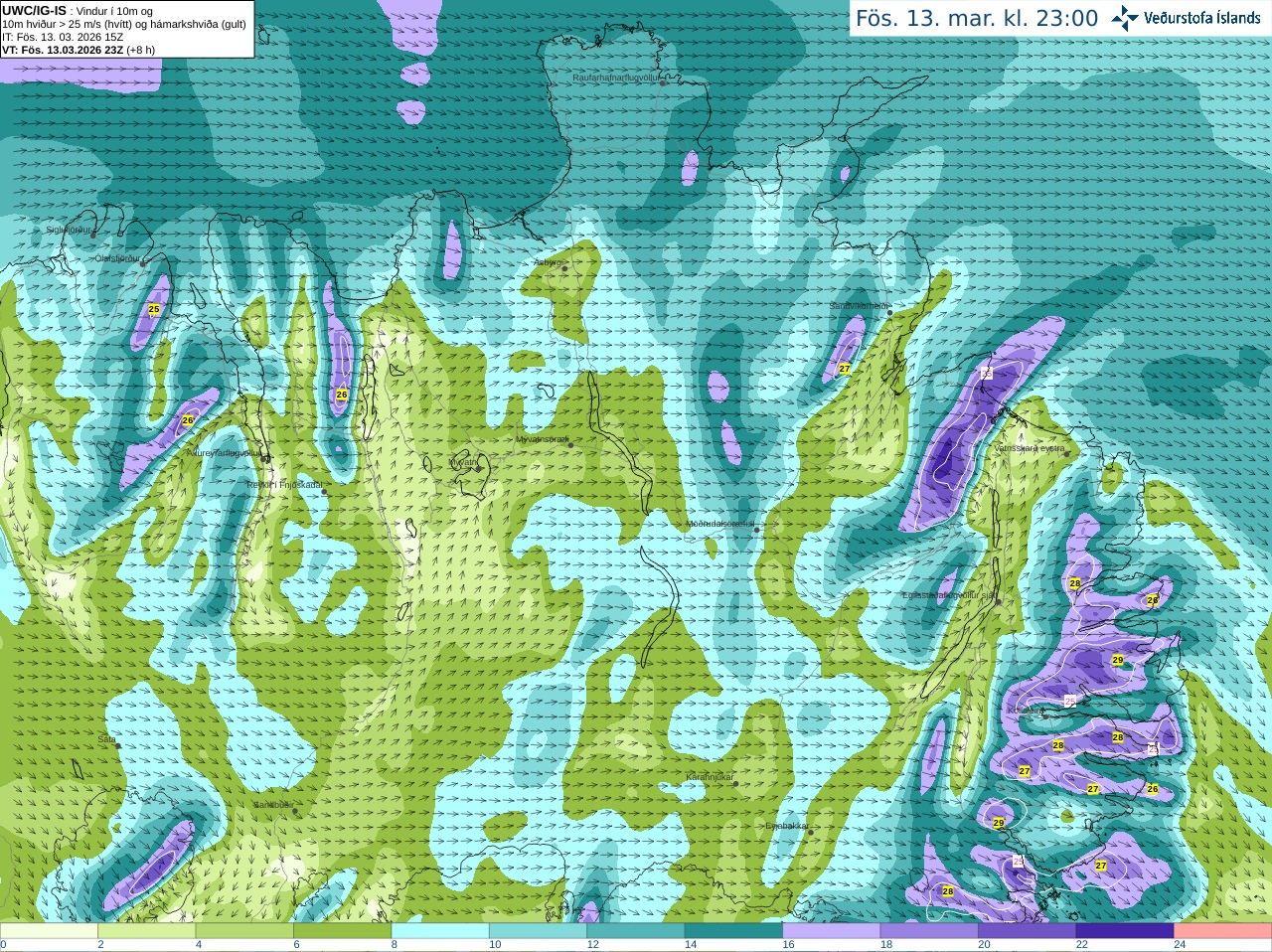Select the Akureyrarflugvöllur station label
The image size is (1272, 952).
coord(225,452)
